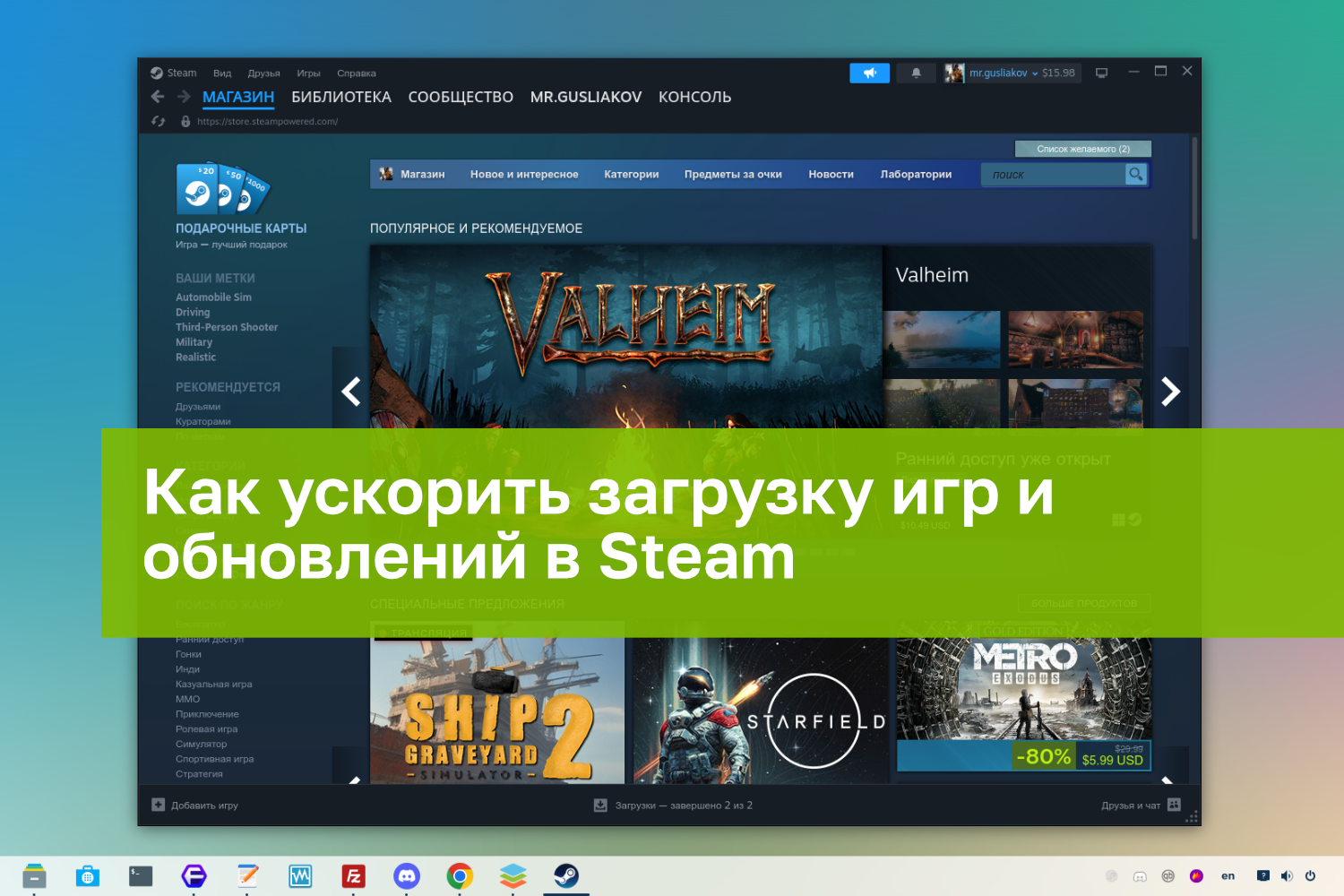Viewport: 1344px width, 896px height.
Task: Reload the store page
Action: click(159, 121)
